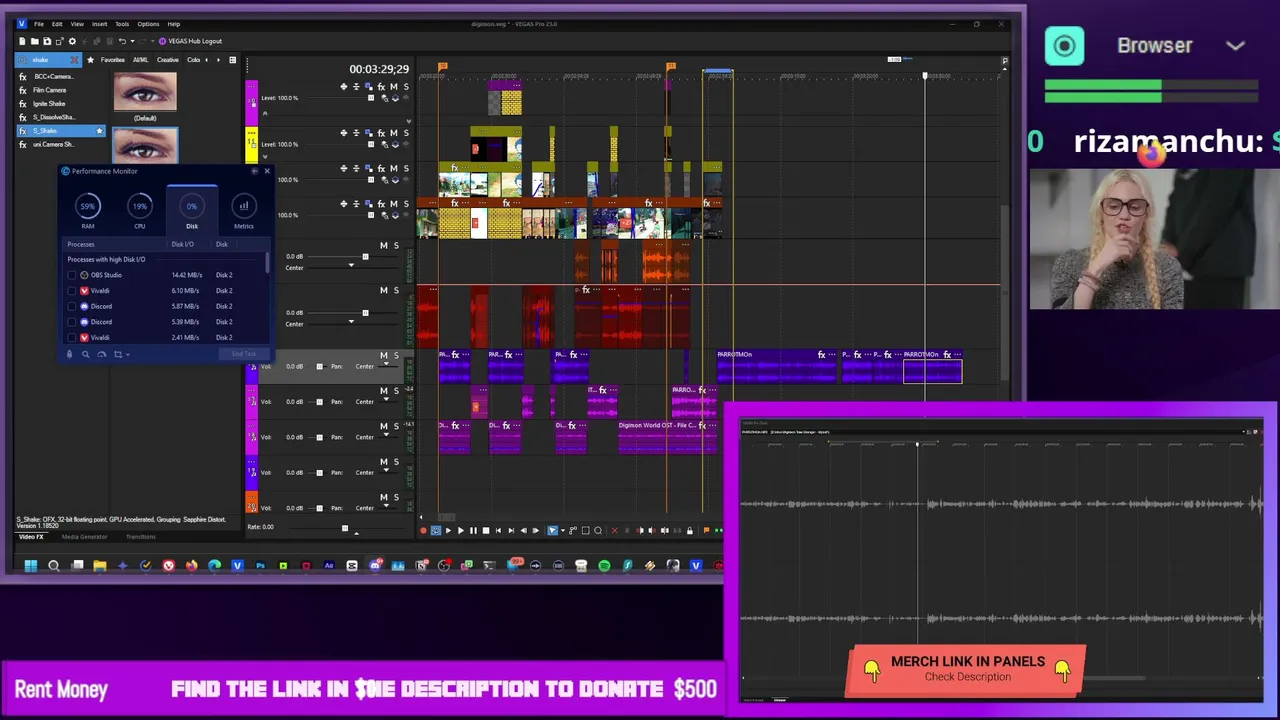Viewport: 1280px width, 720px height.
Task: Click Go to End transport button
Action: [x=511, y=531]
